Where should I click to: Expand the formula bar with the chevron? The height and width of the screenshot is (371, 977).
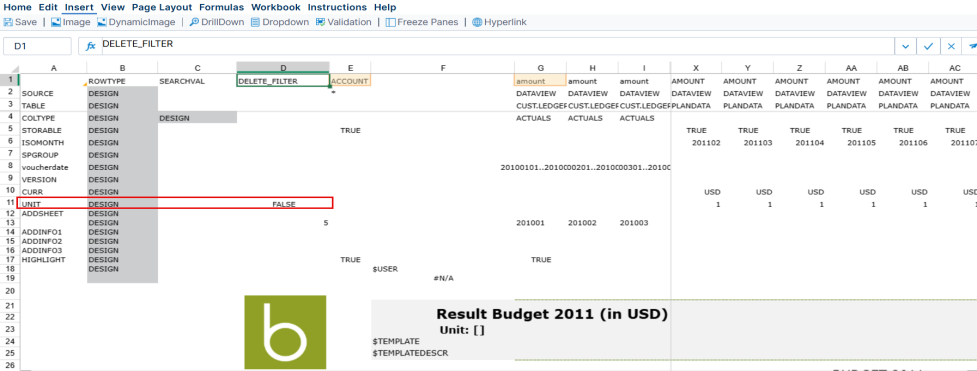(905, 46)
